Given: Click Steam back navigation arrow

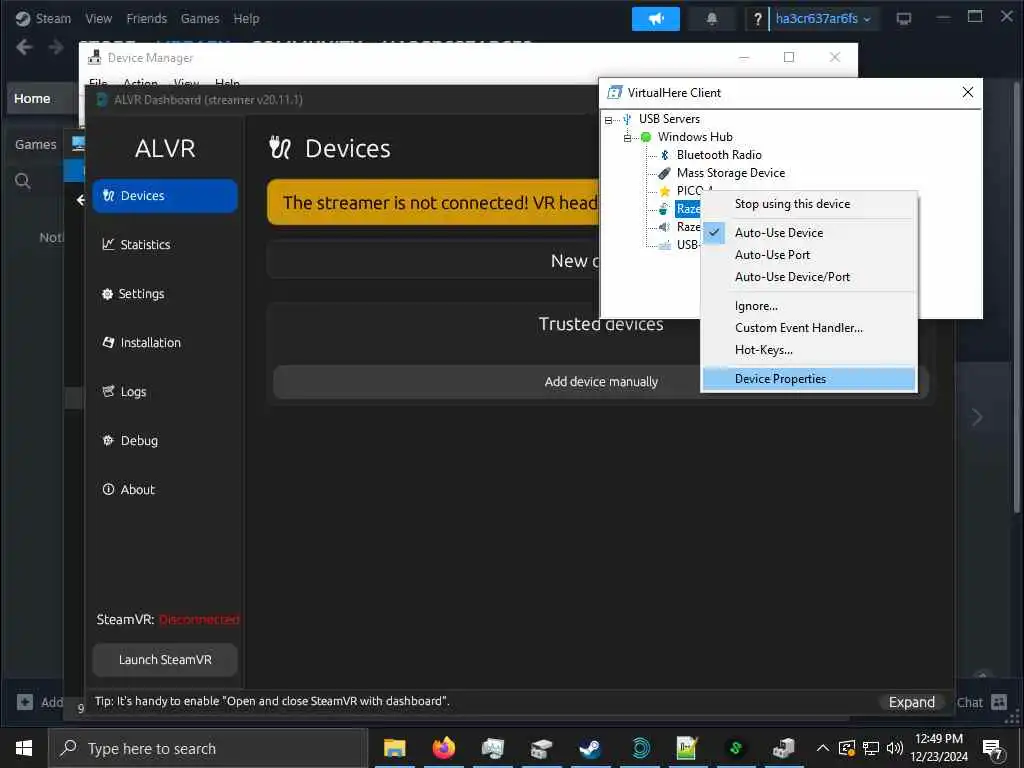Looking at the screenshot, I should pyautogui.click(x=24, y=47).
